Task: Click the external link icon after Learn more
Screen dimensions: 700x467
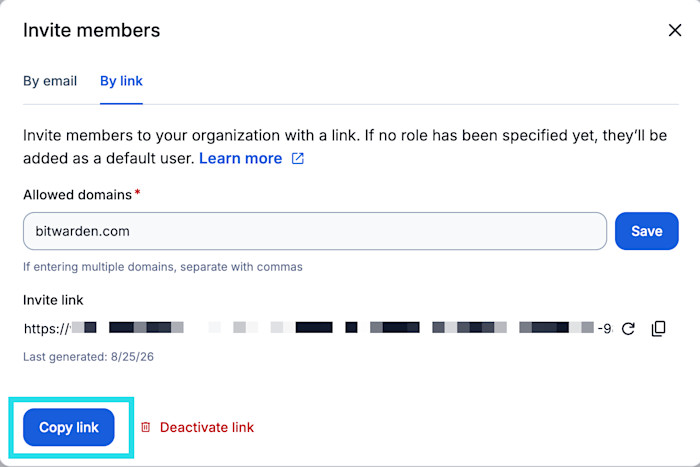Action: point(298,158)
